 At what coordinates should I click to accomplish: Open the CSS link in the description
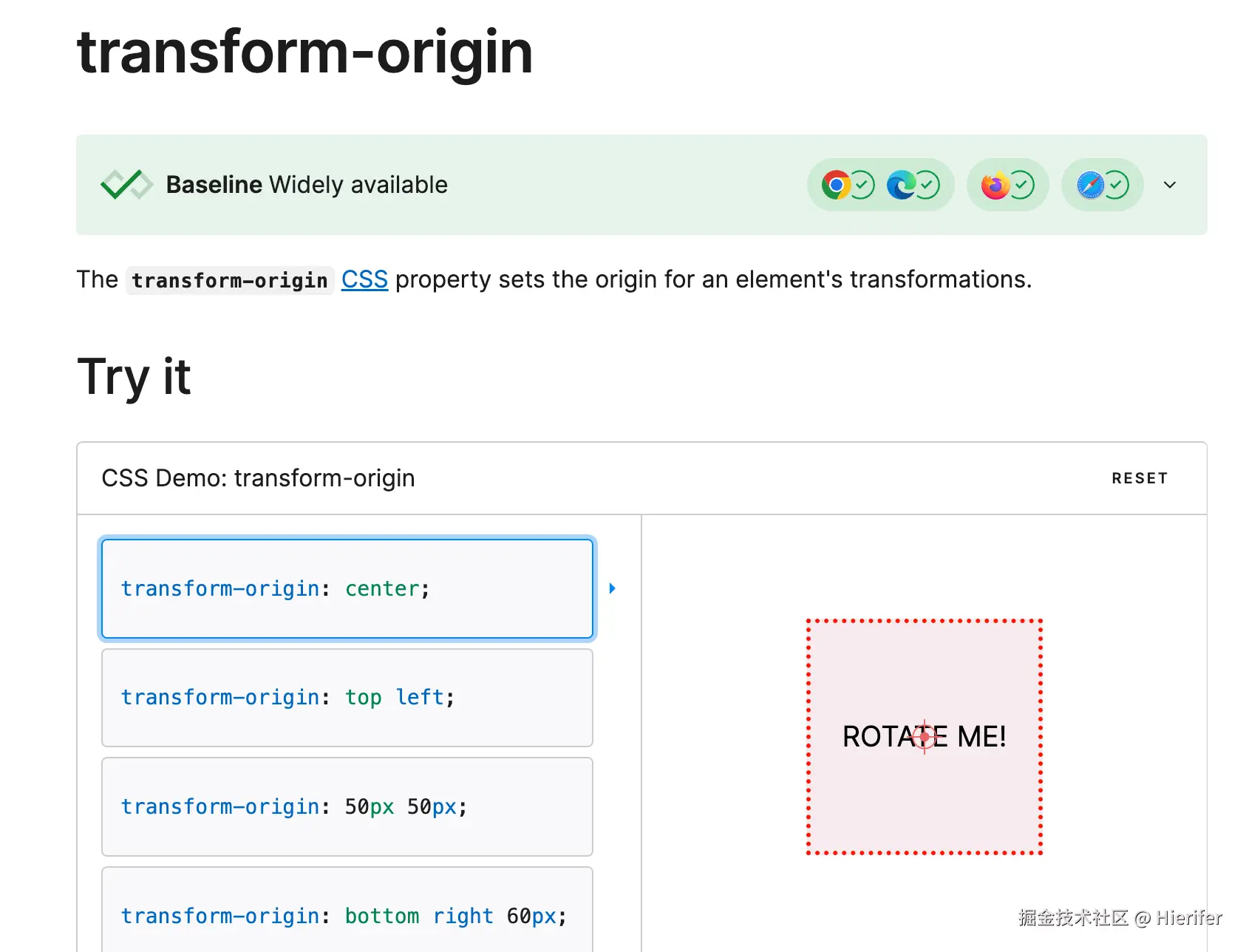point(364,279)
